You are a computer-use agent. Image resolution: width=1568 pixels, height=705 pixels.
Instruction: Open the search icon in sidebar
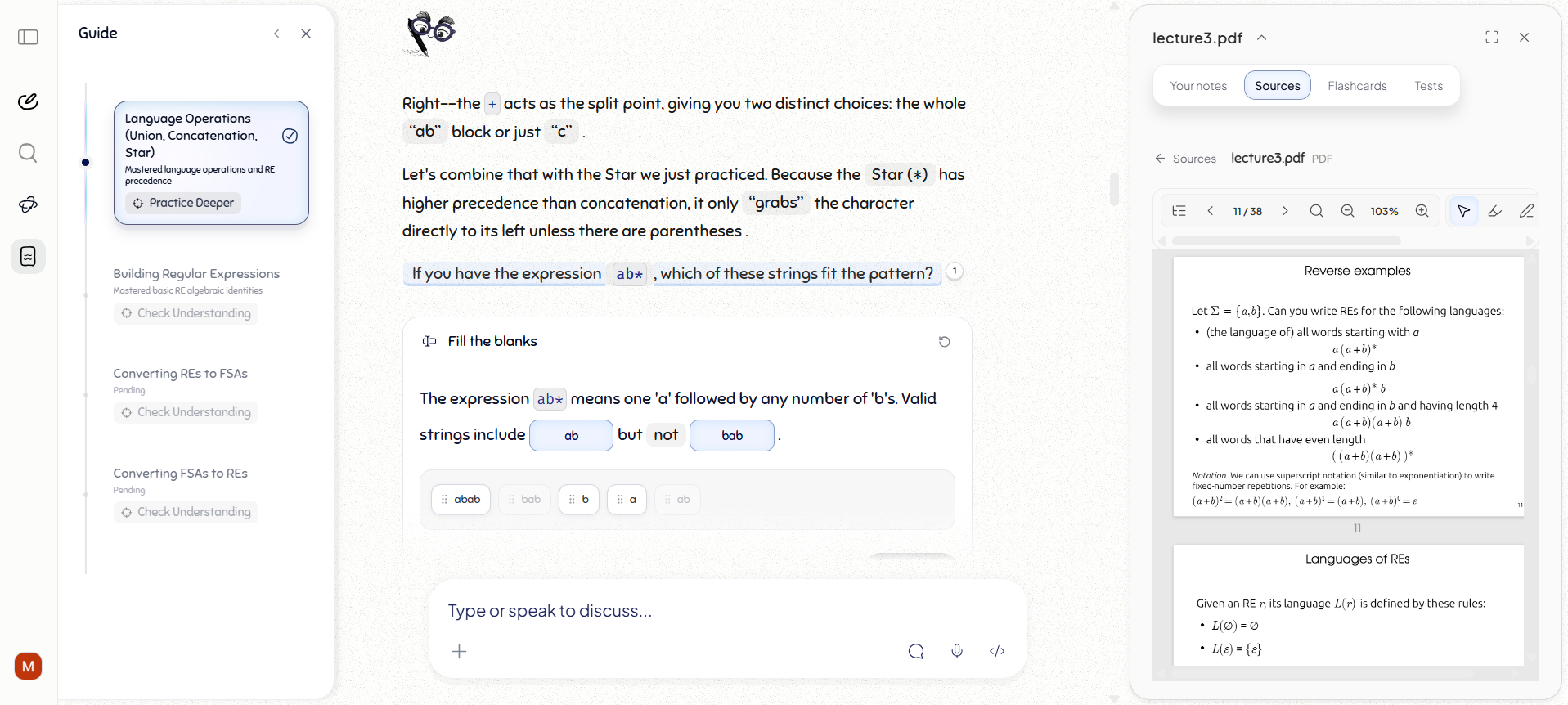(28, 153)
